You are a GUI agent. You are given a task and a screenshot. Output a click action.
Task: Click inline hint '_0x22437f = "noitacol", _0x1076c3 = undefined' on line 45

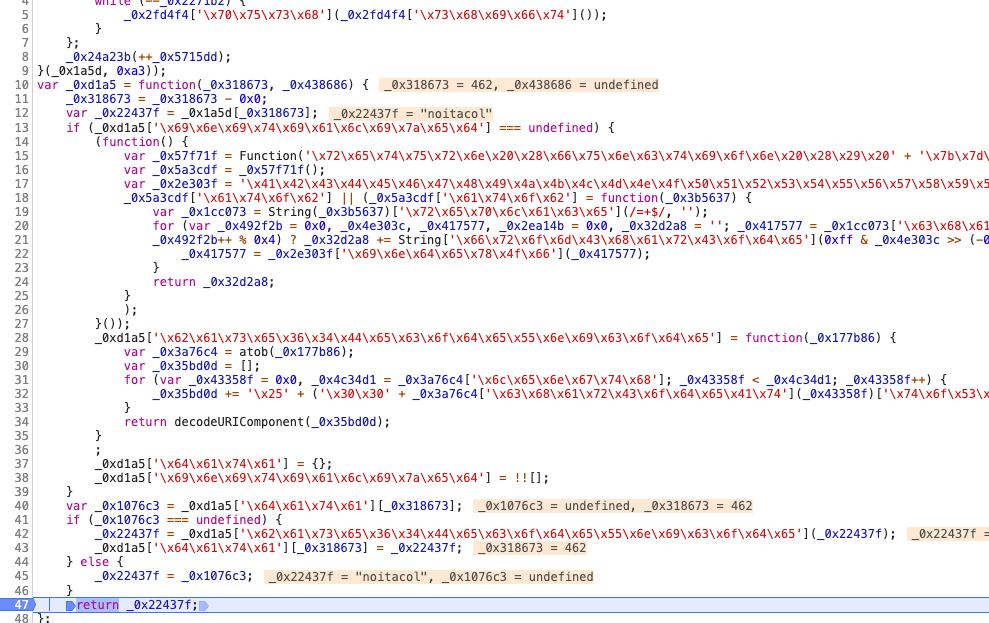[429, 577]
